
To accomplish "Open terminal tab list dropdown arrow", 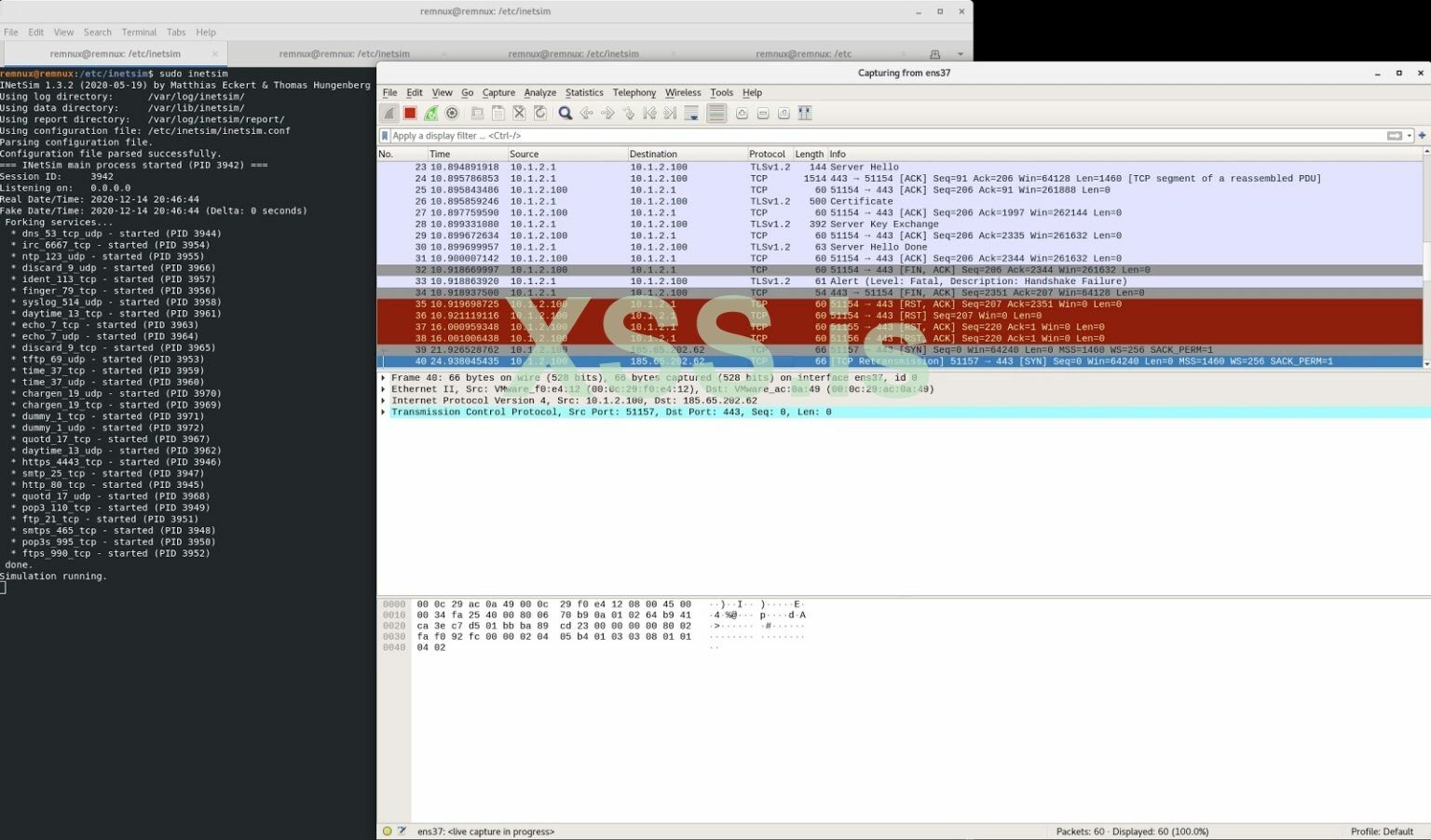I will coord(961,54).
